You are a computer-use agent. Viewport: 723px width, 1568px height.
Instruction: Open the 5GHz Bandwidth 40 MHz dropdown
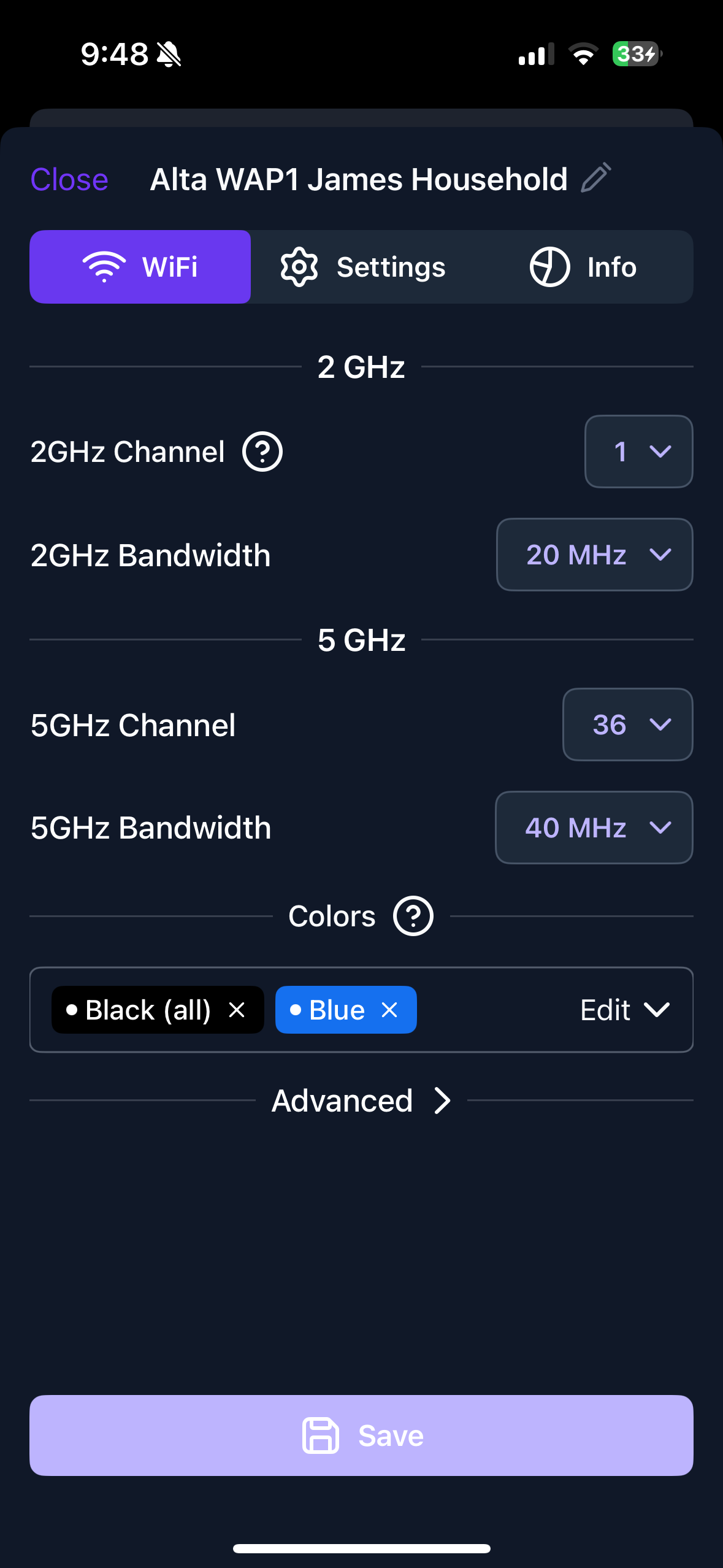[594, 828]
